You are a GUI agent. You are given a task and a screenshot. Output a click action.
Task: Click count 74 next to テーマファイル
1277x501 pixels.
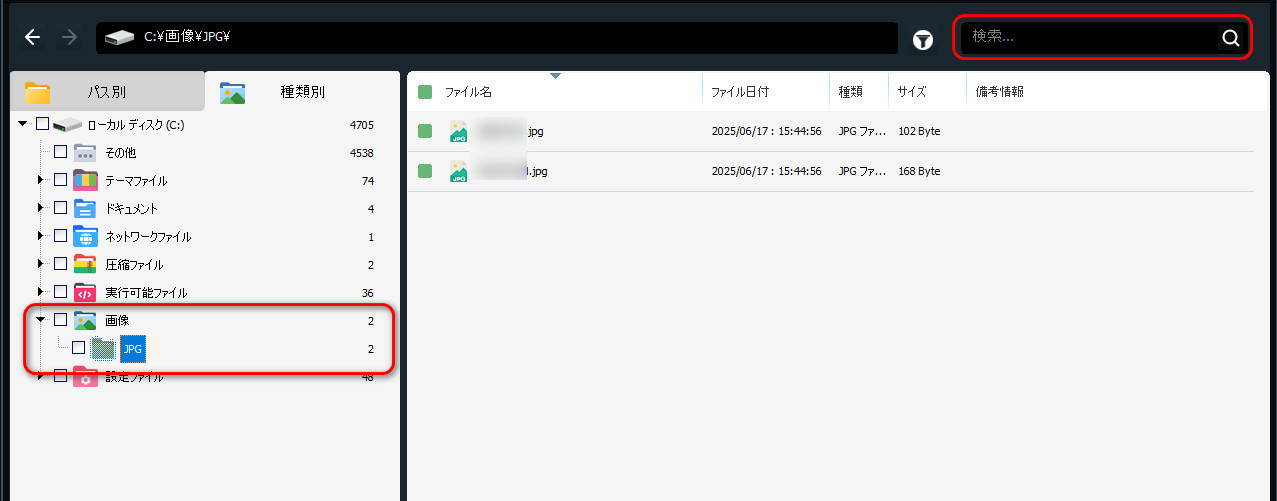pyautogui.click(x=368, y=180)
